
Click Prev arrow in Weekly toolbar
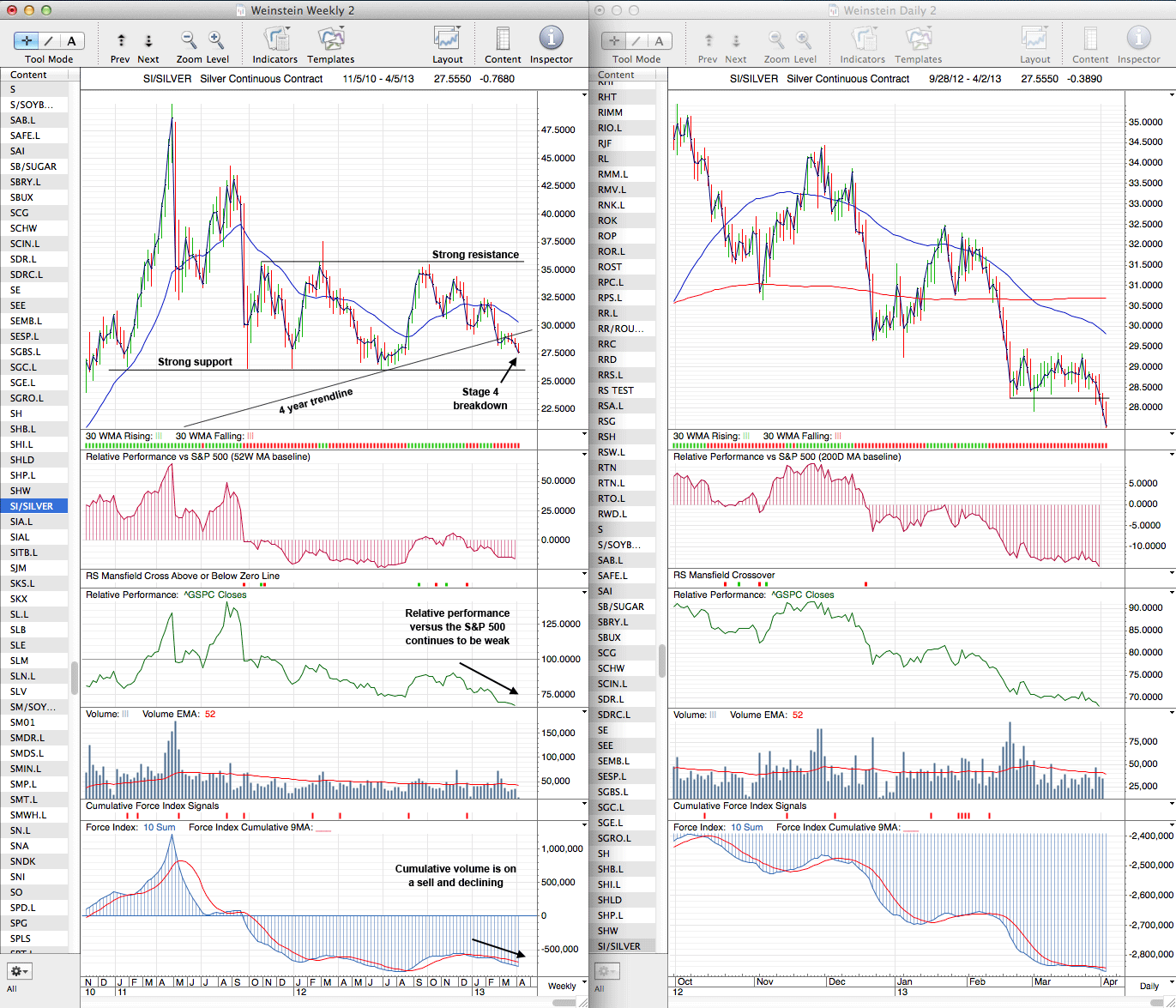tap(121, 40)
